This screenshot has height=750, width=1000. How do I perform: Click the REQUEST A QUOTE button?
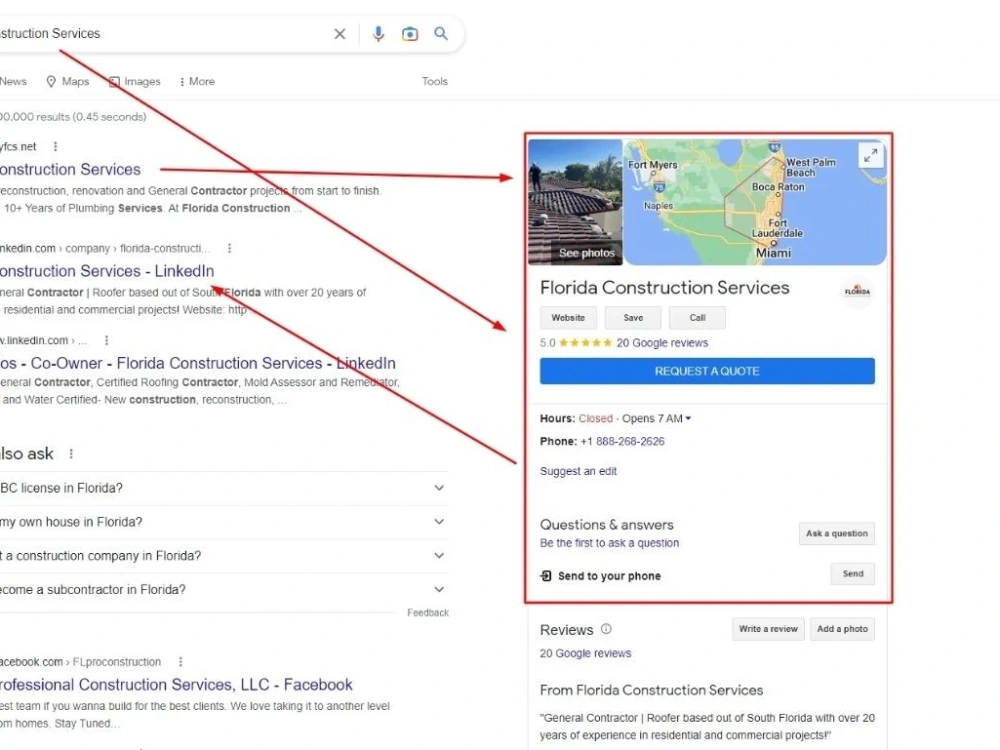click(x=707, y=371)
